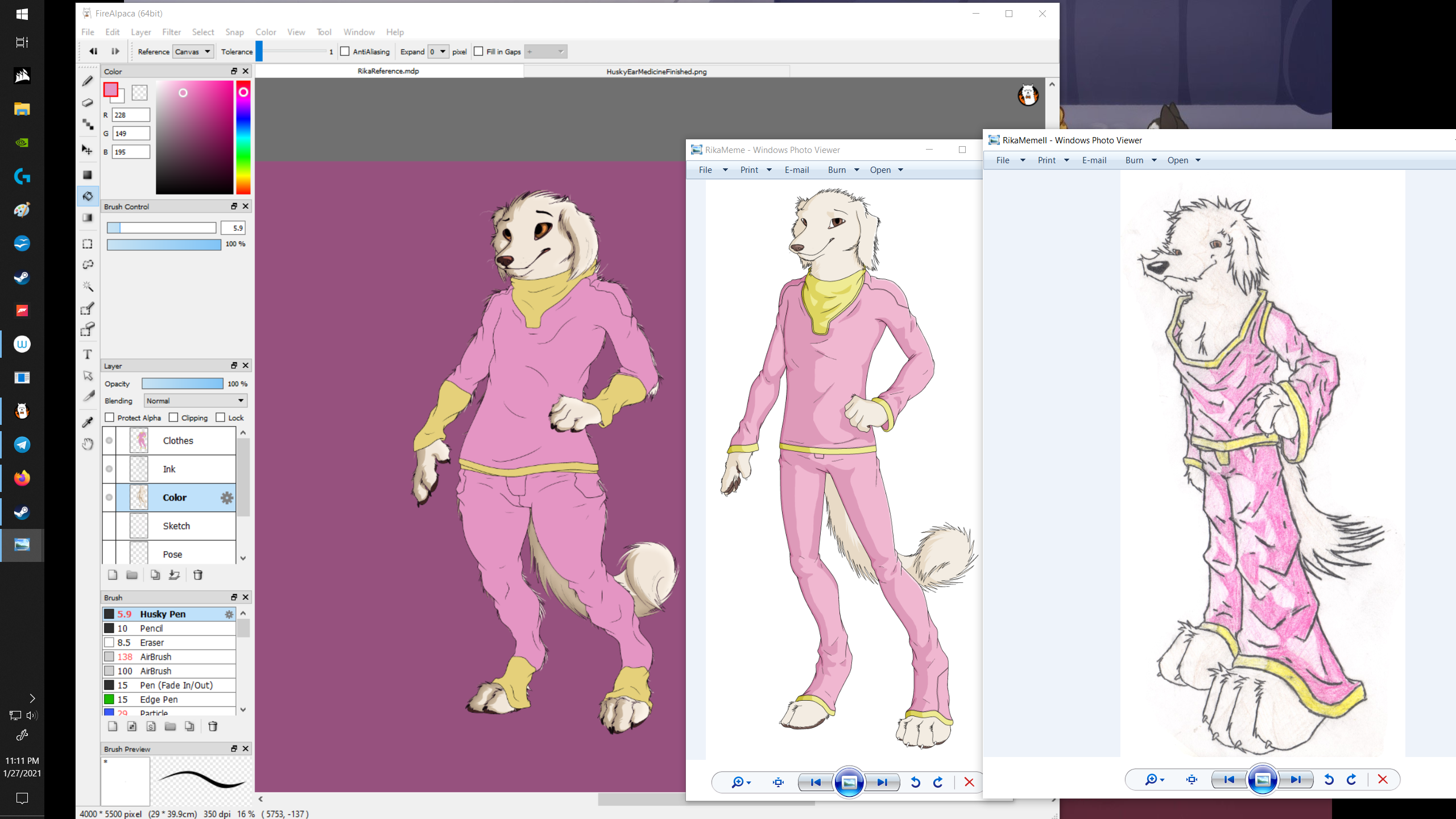Image resolution: width=1456 pixels, height=819 pixels.
Task: Pick the Eyedropper tool
Action: [x=88, y=422]
